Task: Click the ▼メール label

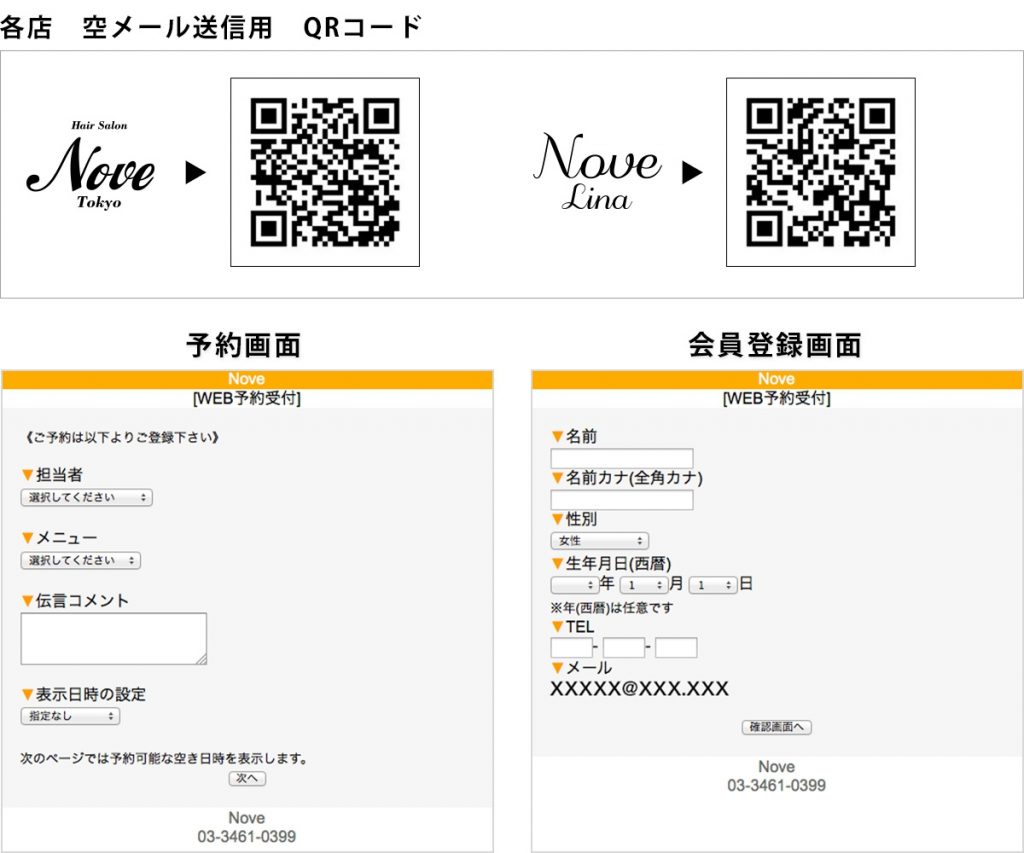Action: pyautogui.click(x=582, y=668)
